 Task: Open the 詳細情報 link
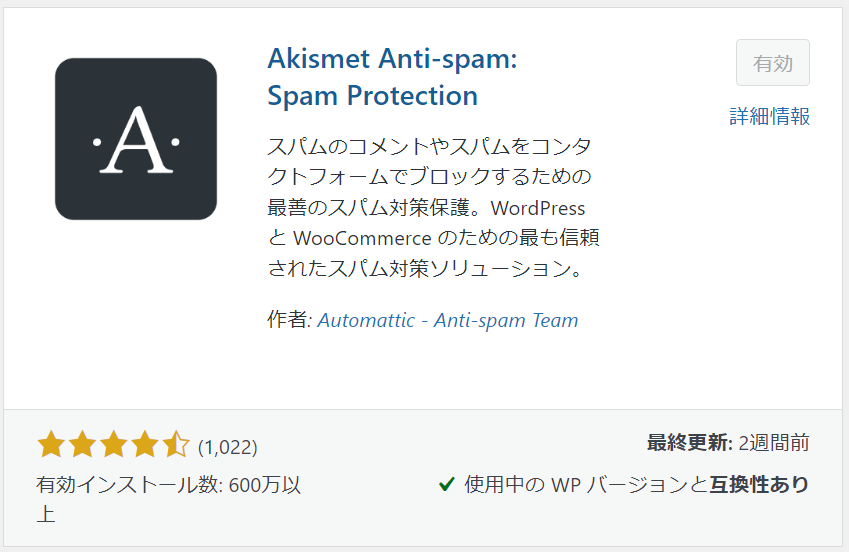[769, 116]
